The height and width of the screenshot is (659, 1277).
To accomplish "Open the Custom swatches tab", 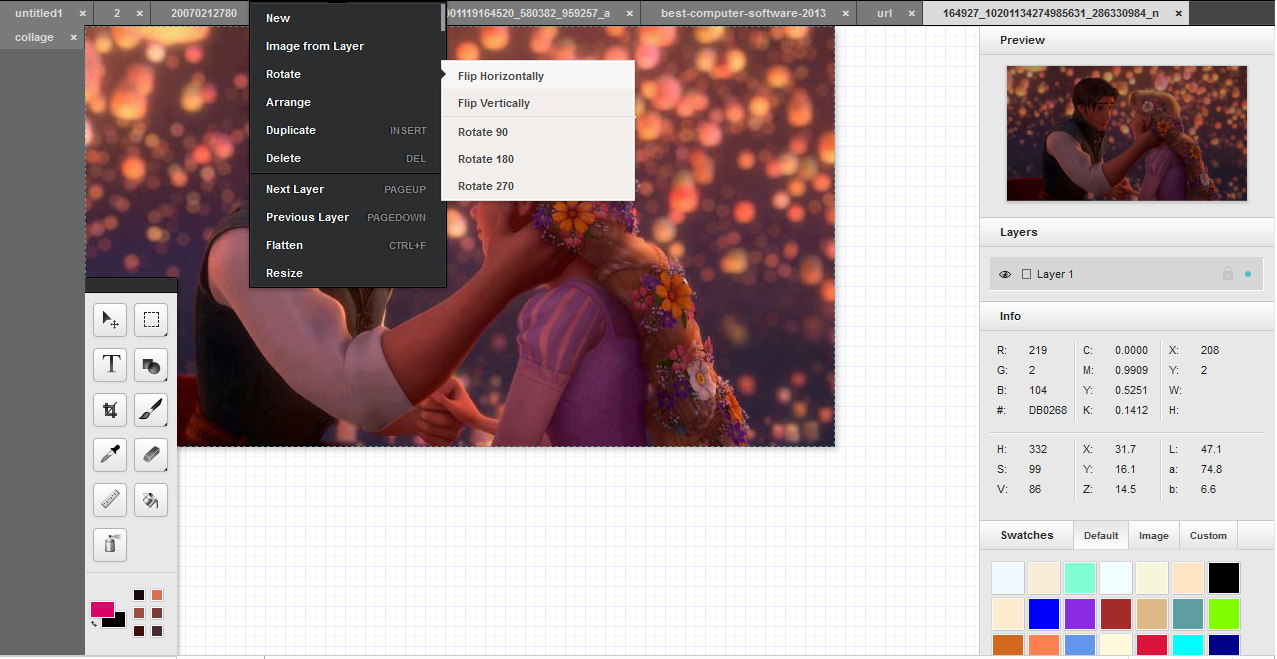I will click(1208, 535).
